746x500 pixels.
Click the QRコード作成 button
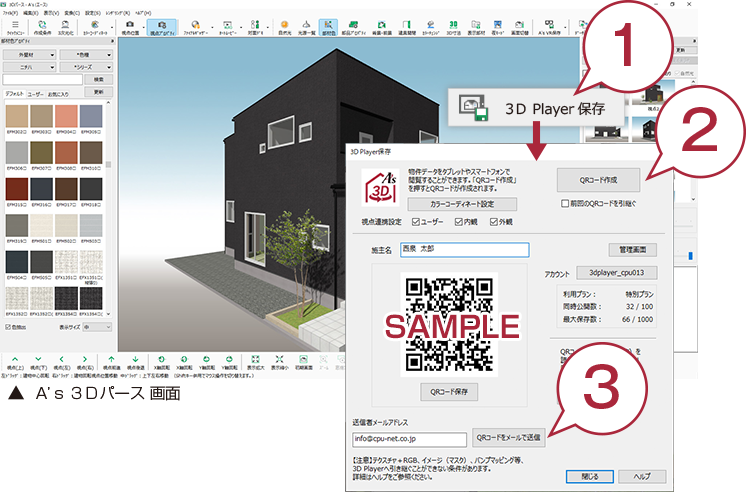click(x=598, y=180)
